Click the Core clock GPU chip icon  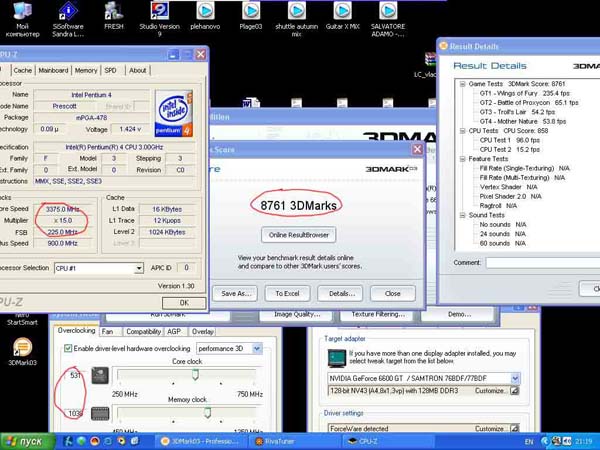(100, 376)
